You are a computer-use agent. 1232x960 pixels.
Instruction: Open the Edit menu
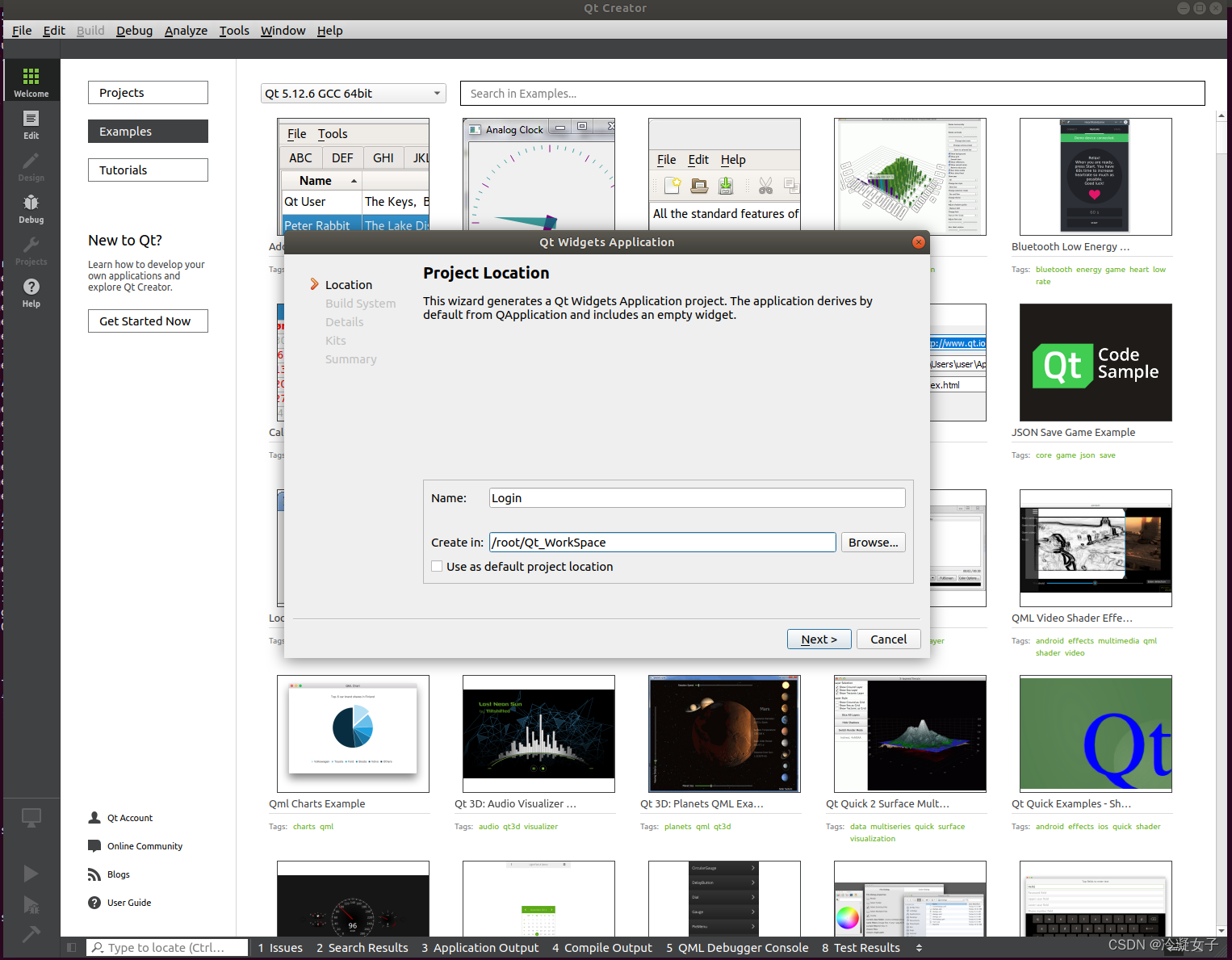54,31
